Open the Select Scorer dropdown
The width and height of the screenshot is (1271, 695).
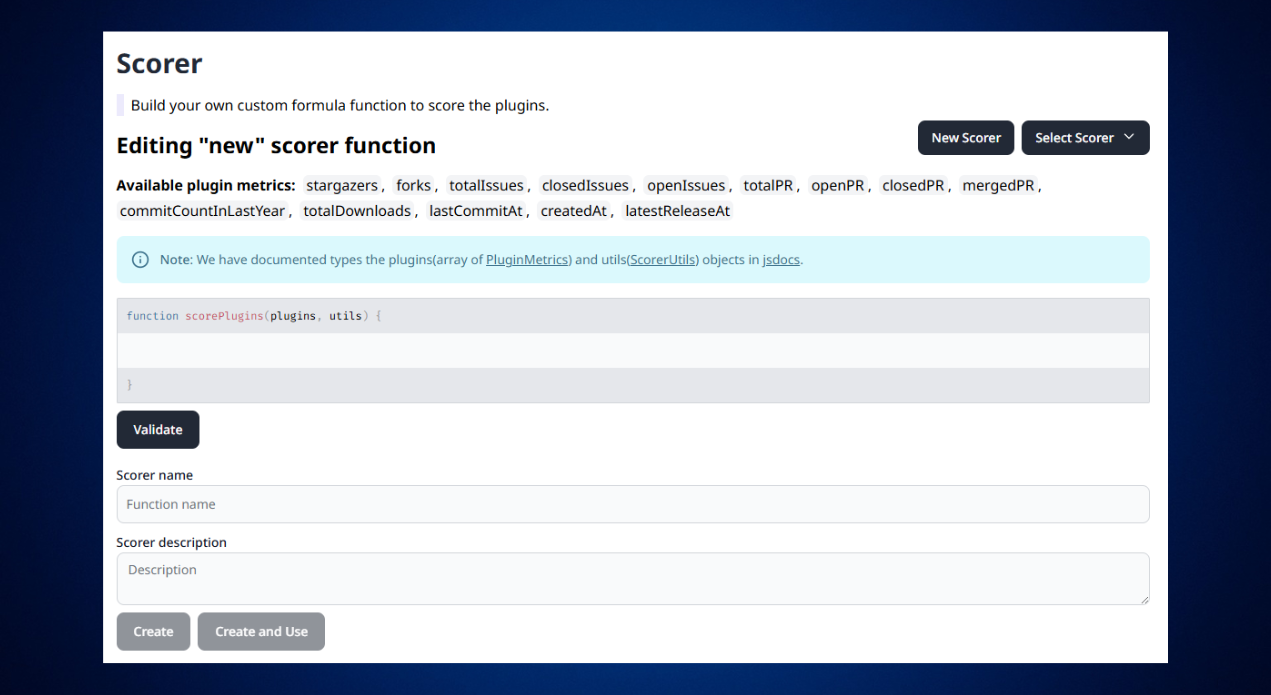point(1085,137)
